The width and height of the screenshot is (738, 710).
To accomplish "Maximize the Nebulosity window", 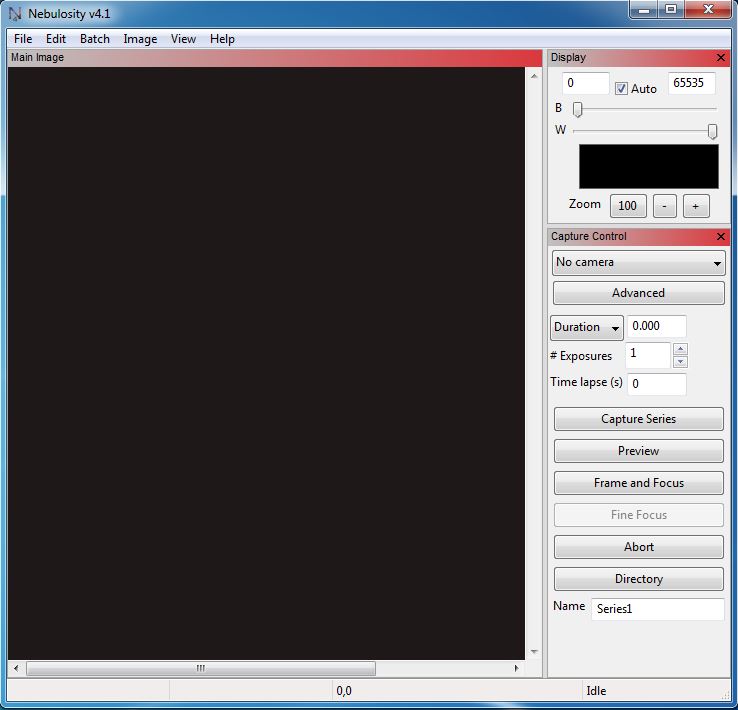I will pos(671,9).
